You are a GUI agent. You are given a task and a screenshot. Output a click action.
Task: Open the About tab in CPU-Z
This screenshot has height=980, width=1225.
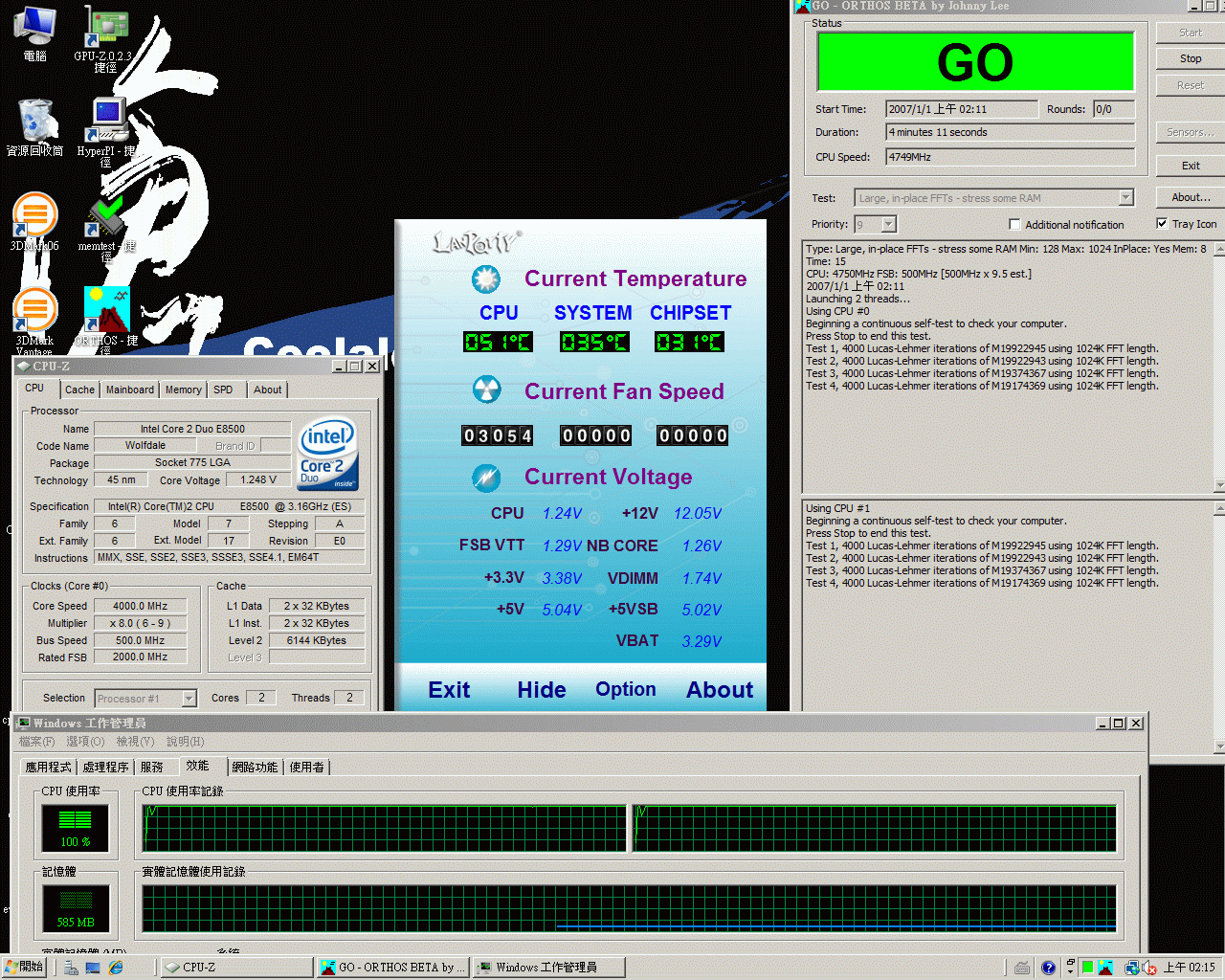[268, 390]
